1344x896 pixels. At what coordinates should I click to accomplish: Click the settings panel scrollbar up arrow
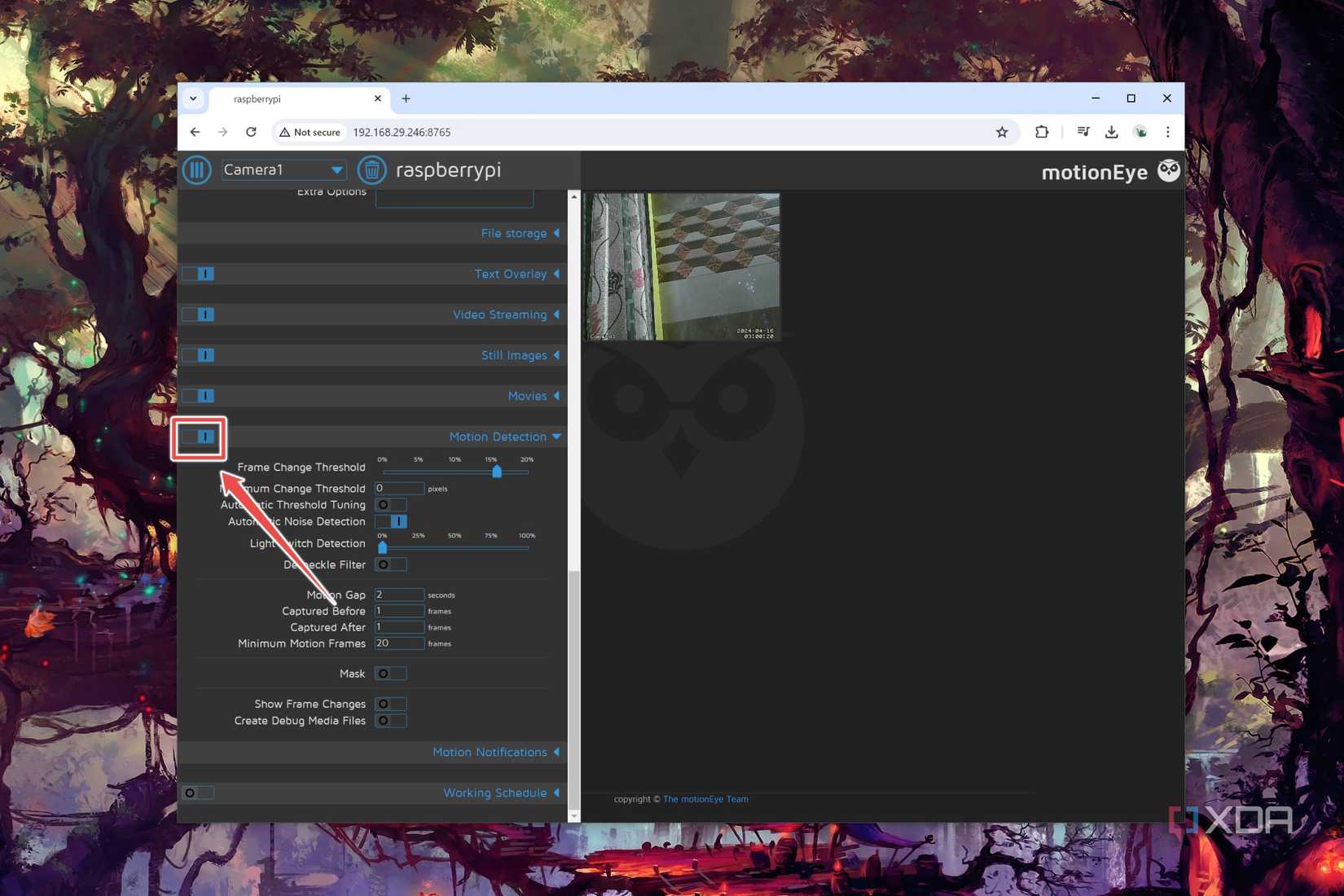[x=573, y=196]
